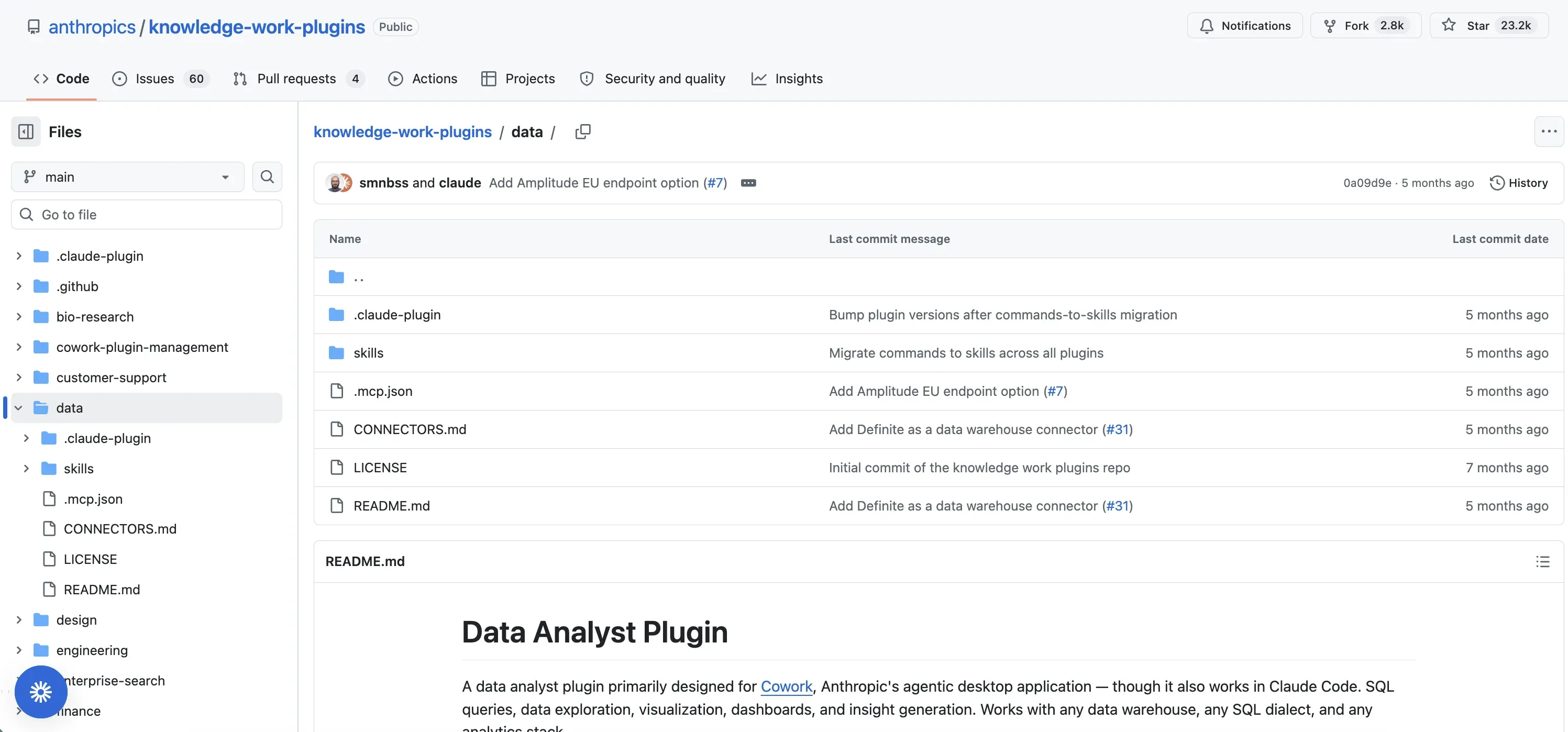This screenshot has width=1568, height=732.
Task: Copy the path with the copy icon
Action: coord(582,131)
